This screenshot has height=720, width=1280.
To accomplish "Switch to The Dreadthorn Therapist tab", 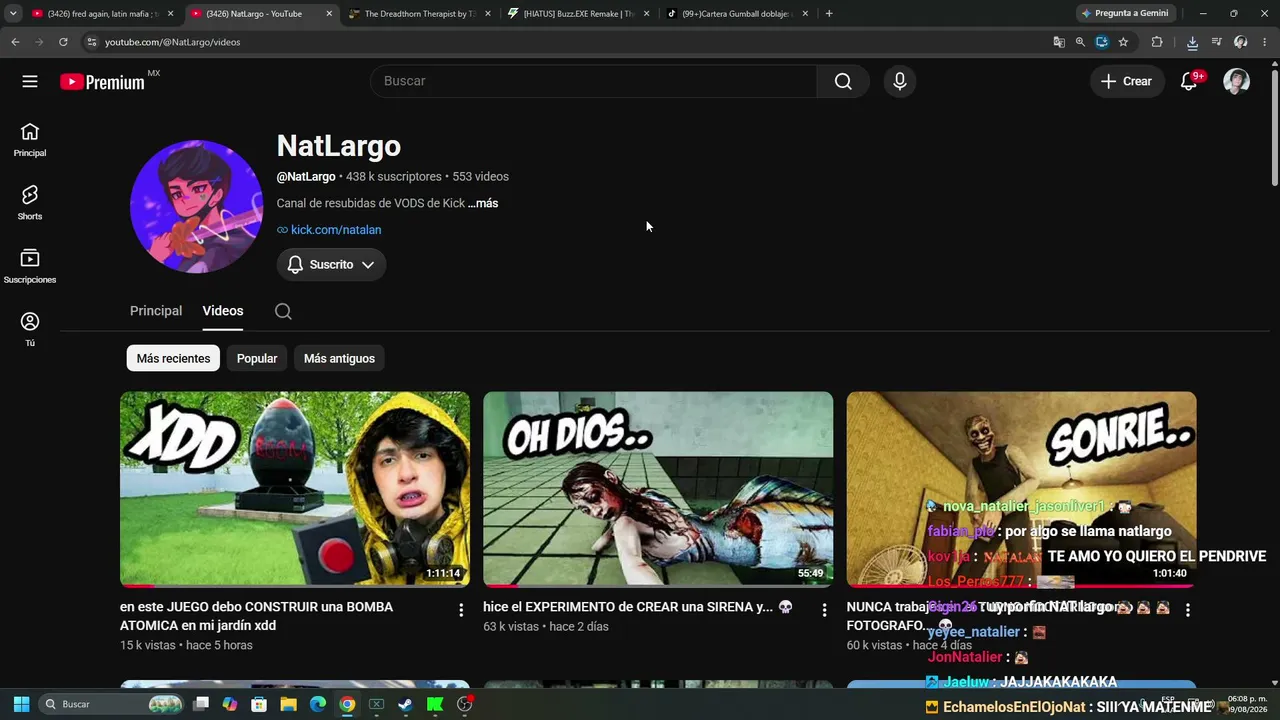I will point(419,14).
